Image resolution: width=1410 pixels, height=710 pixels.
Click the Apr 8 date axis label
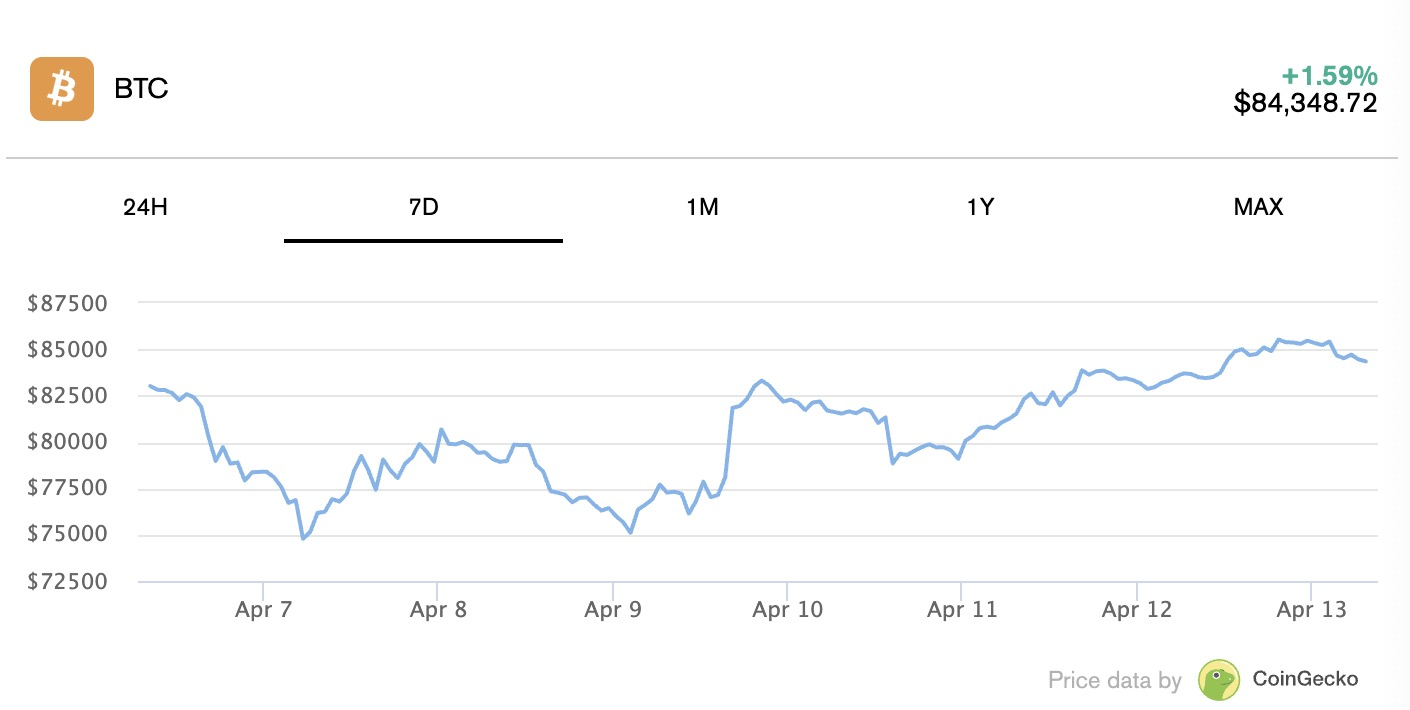tap(438, 609)
